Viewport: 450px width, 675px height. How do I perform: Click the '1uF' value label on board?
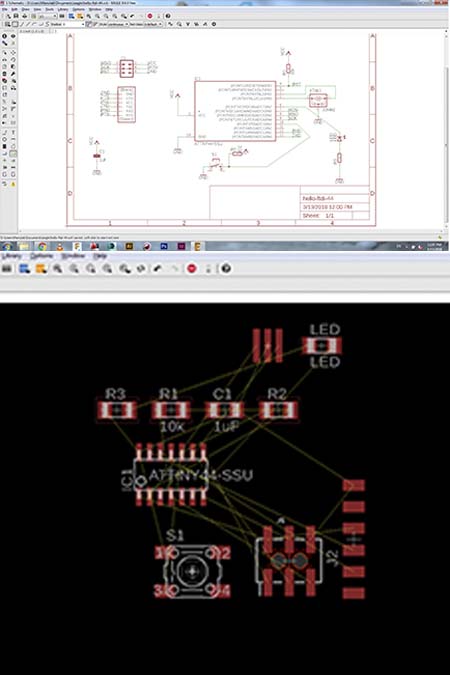(226, 427)
